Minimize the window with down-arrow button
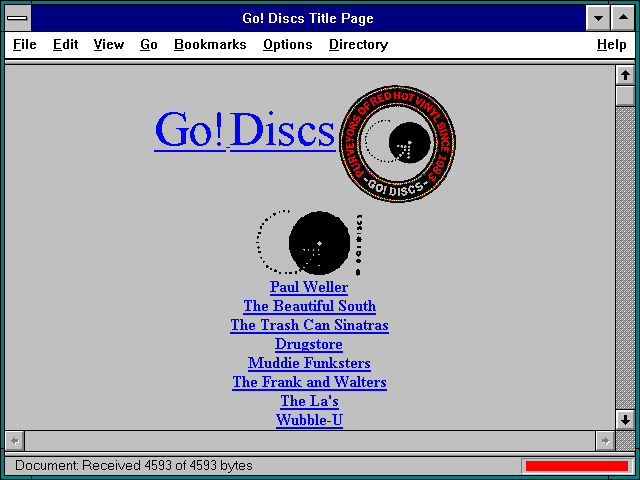 [x=598, y=18]
